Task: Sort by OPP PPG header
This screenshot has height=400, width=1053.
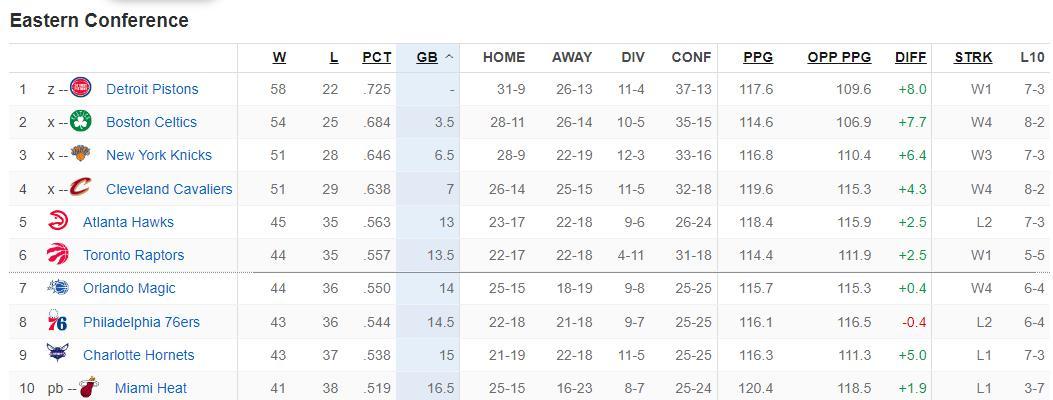Action: (839, 57)
